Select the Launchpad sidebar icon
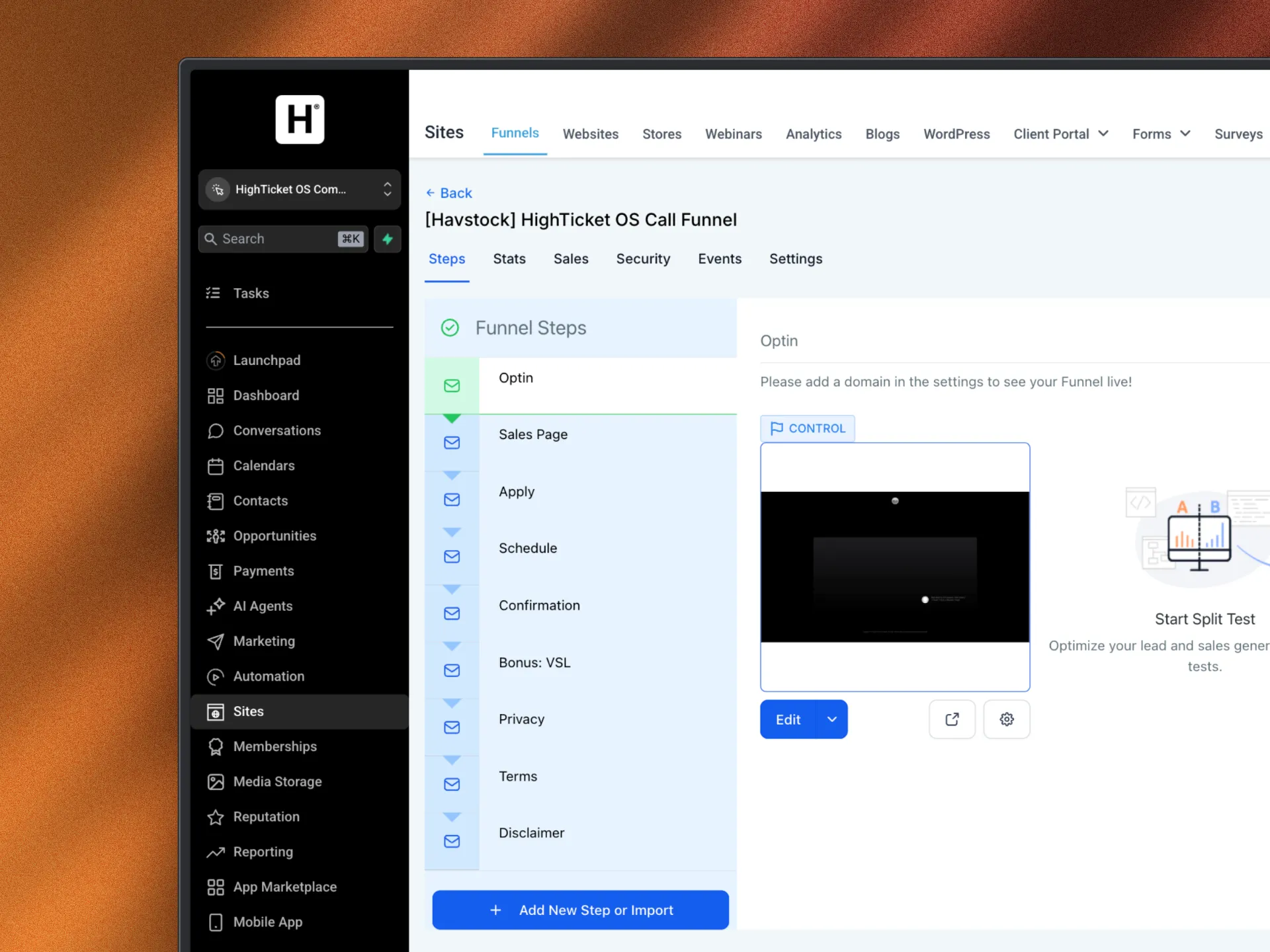Screen dimensions: 1270x952 click(x=216, y=360)
